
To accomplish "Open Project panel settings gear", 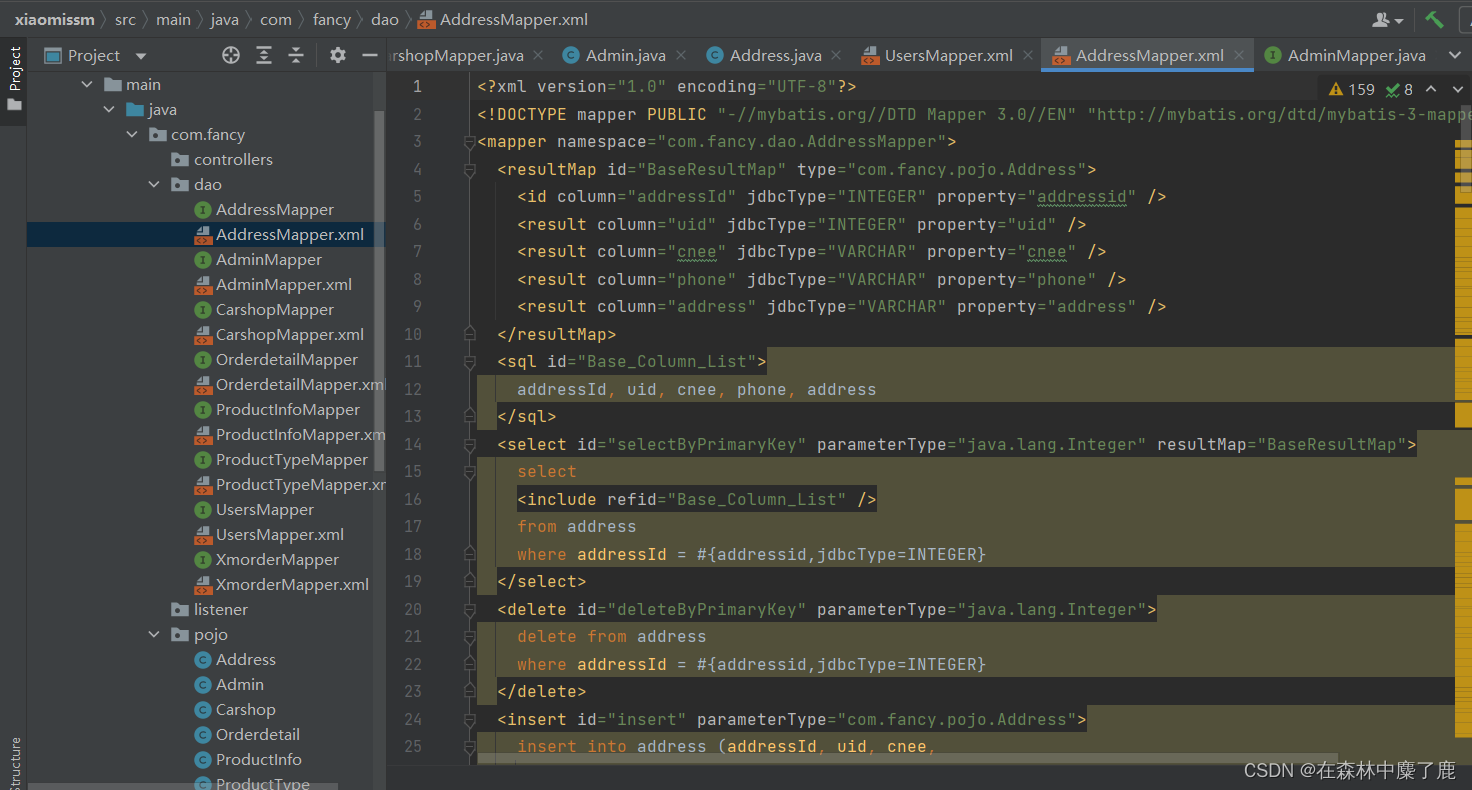I will point(338,56).
